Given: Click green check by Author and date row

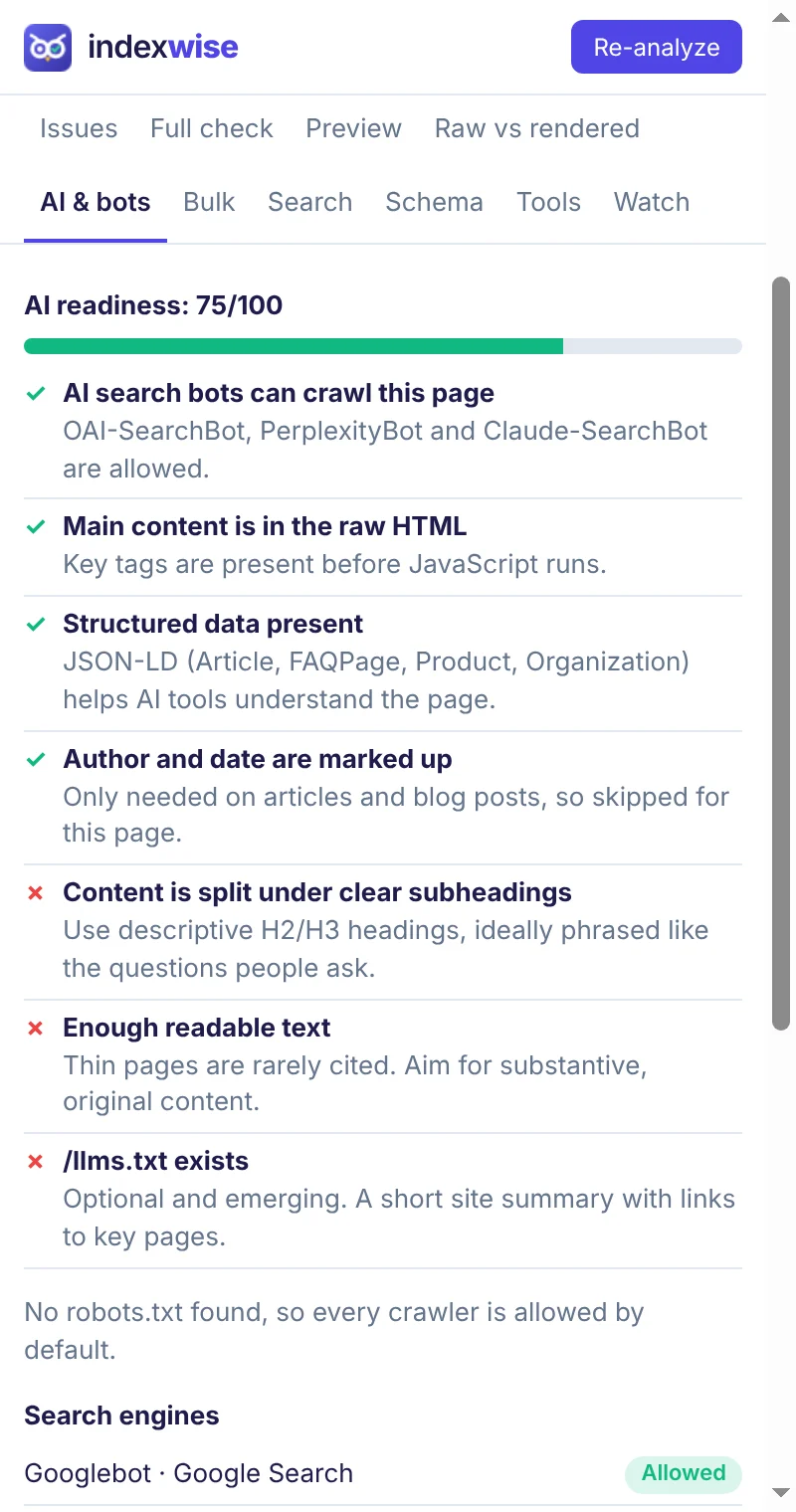Looking at the screenshot, I should pyautogui.click(x=36, y=760).
